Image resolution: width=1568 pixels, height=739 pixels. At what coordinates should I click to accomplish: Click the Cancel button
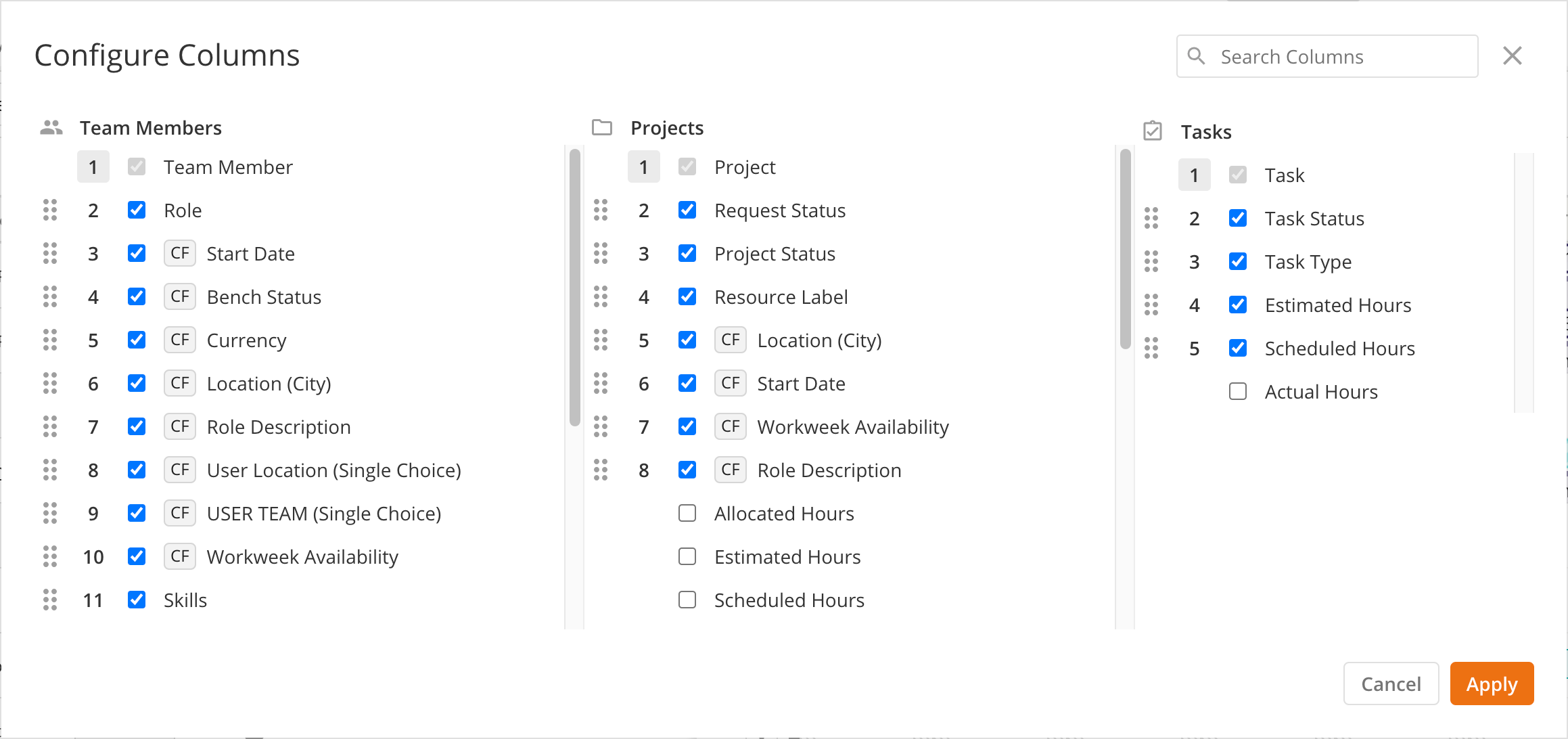tap(1391, 684)
